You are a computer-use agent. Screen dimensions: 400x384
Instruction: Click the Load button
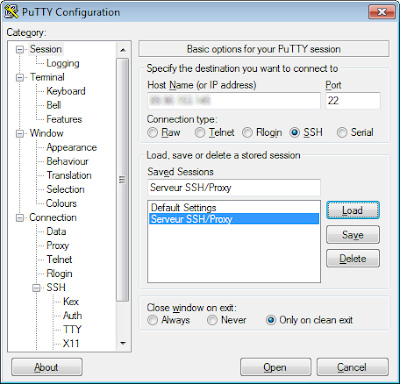pyautogui.click(x=353, y=210)
